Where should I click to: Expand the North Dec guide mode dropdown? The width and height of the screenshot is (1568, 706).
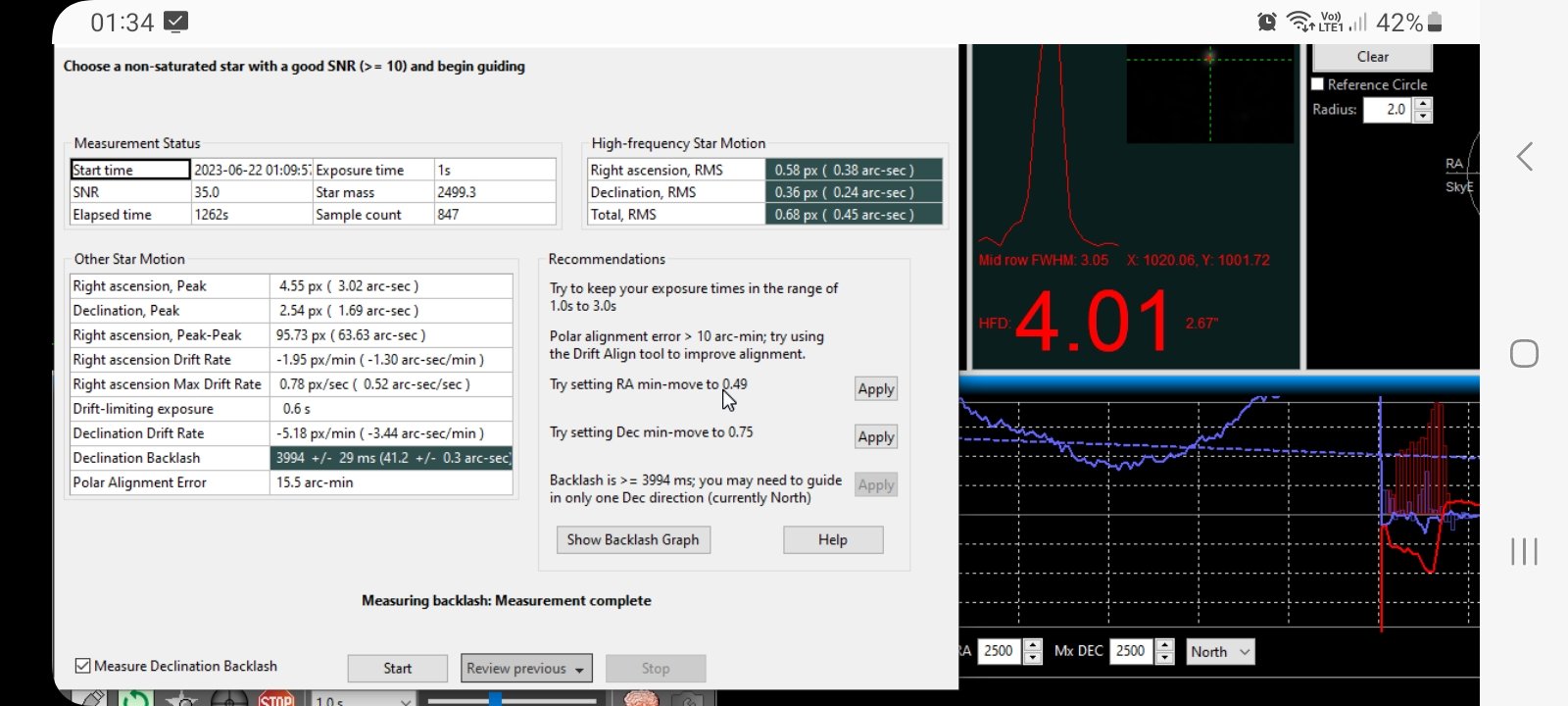pyautogui.click(x=1220, y=652)
